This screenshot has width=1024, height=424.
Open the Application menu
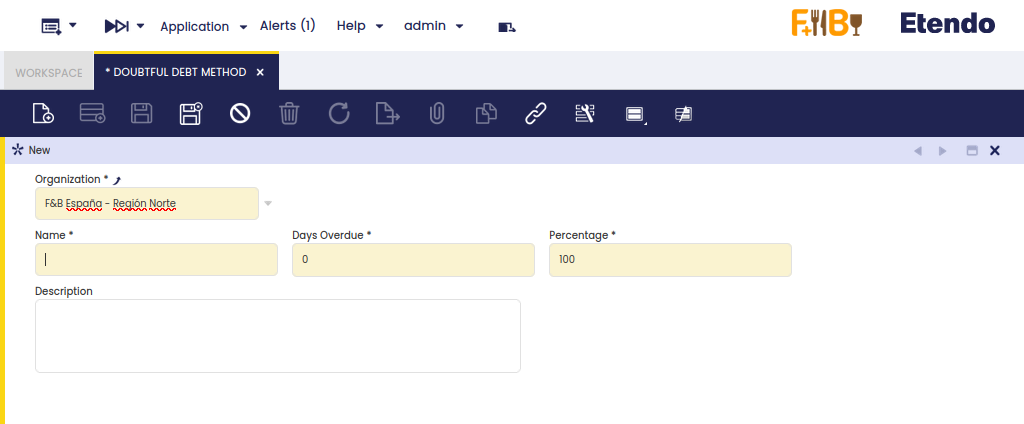click(x=204, y=27)
